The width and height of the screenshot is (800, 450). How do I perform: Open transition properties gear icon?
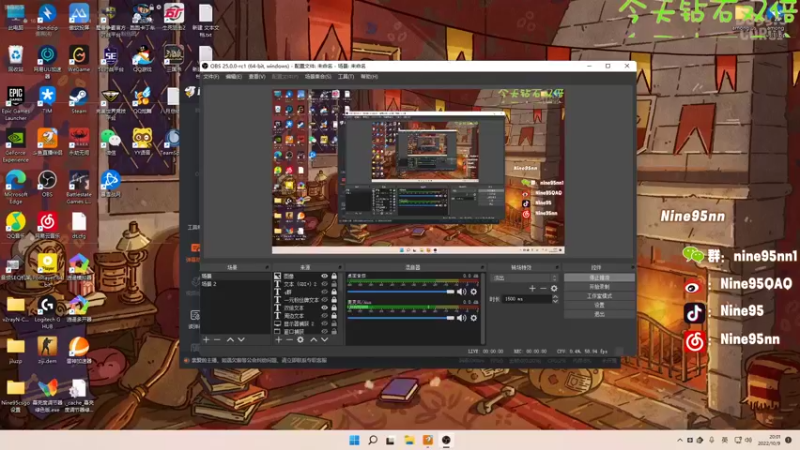[x=554, y=288]
